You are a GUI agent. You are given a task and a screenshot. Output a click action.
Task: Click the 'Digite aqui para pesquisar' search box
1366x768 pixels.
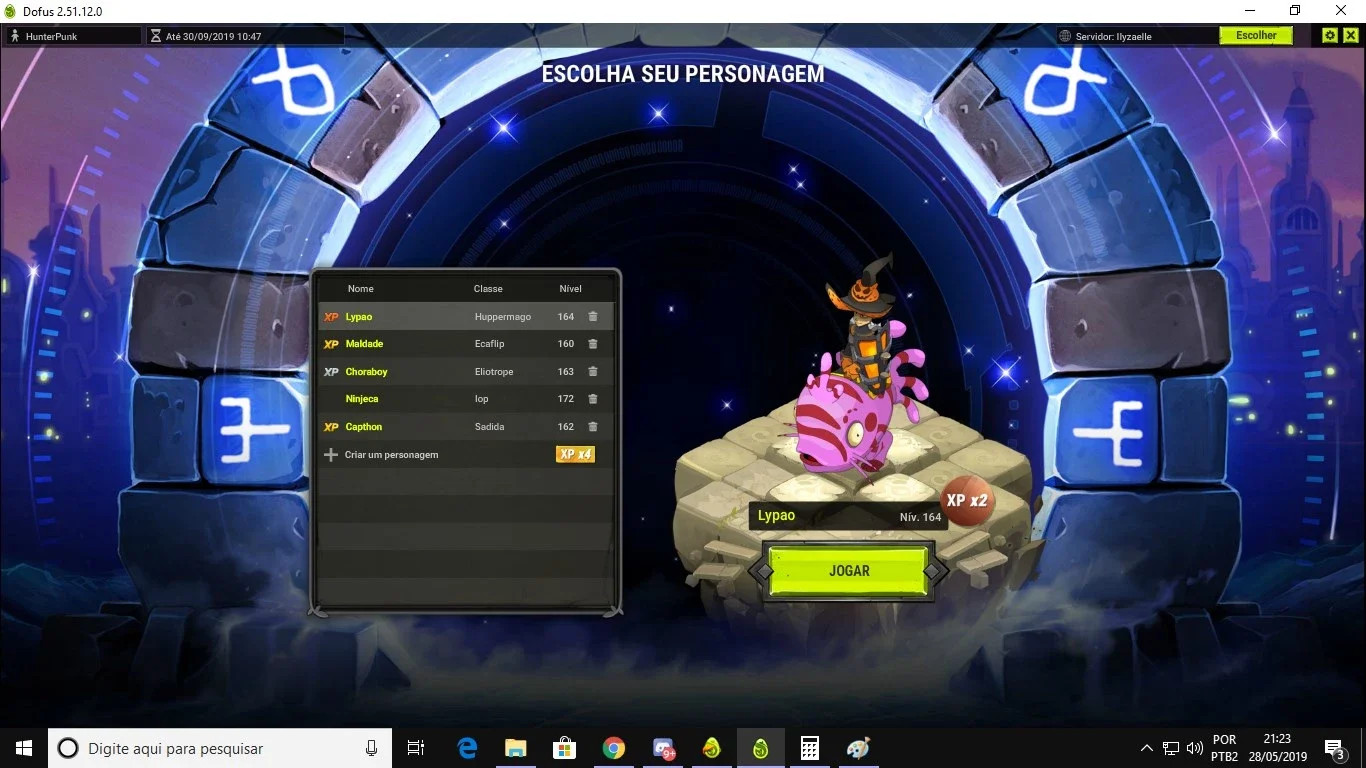220,748
